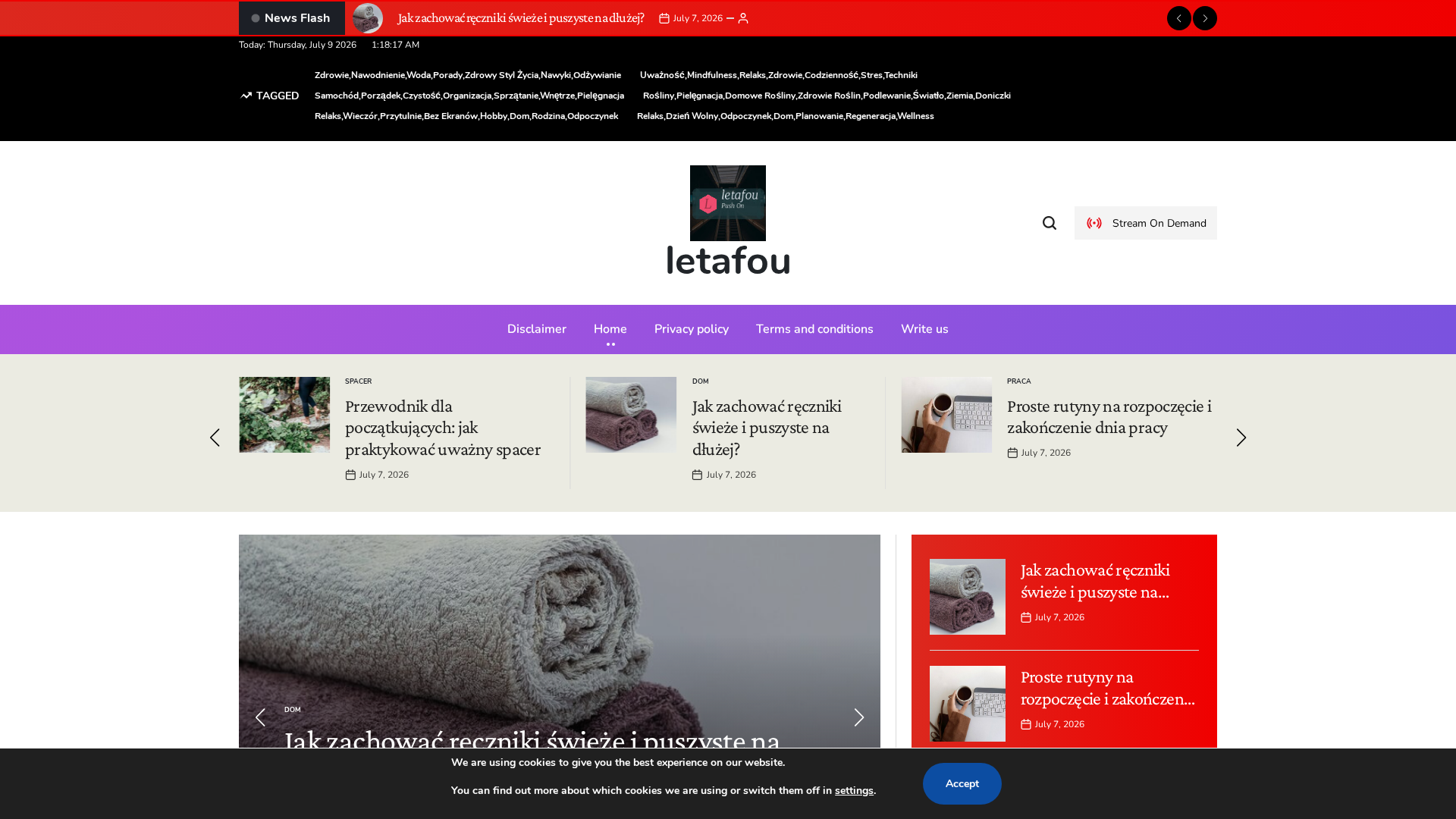
Task: Accept the cookie notice
Action: (x=962, y=783)
